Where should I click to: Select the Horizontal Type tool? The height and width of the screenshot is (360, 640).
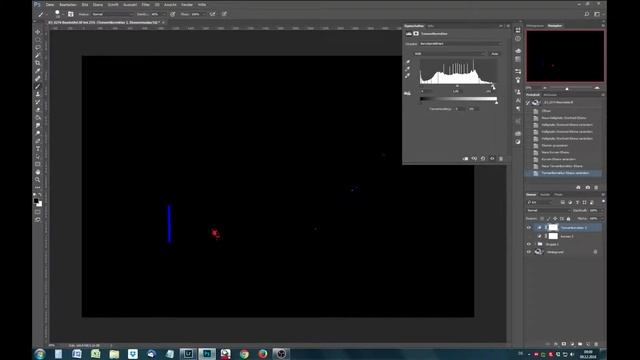(38, 149)
